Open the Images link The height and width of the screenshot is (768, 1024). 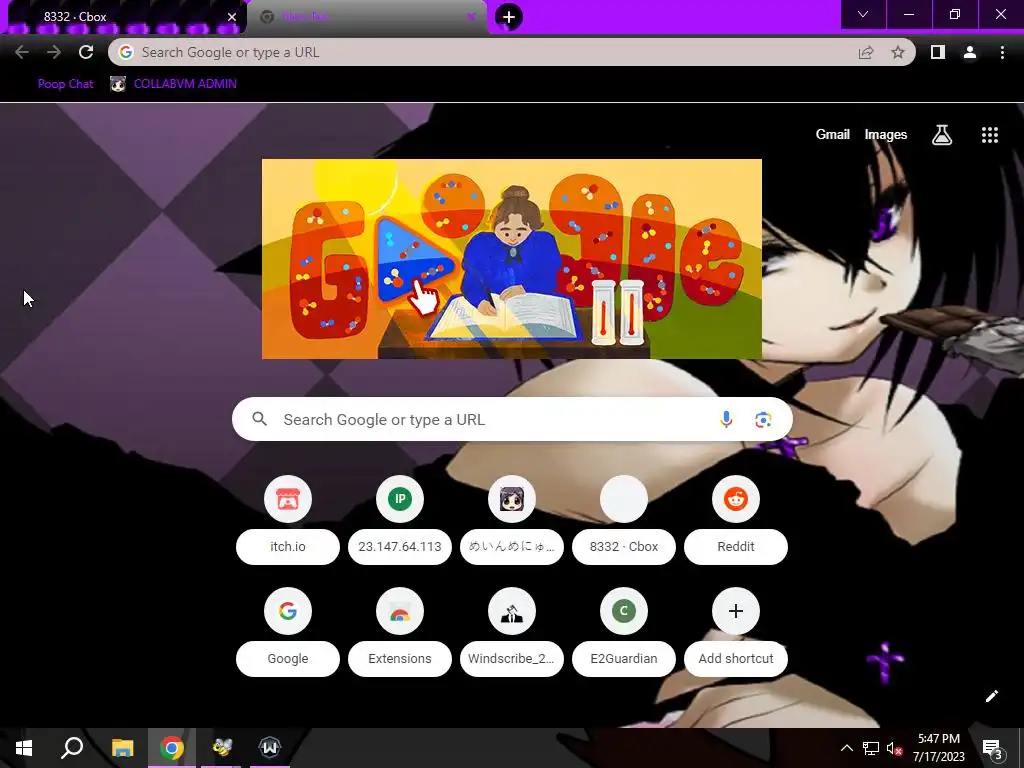886,135
